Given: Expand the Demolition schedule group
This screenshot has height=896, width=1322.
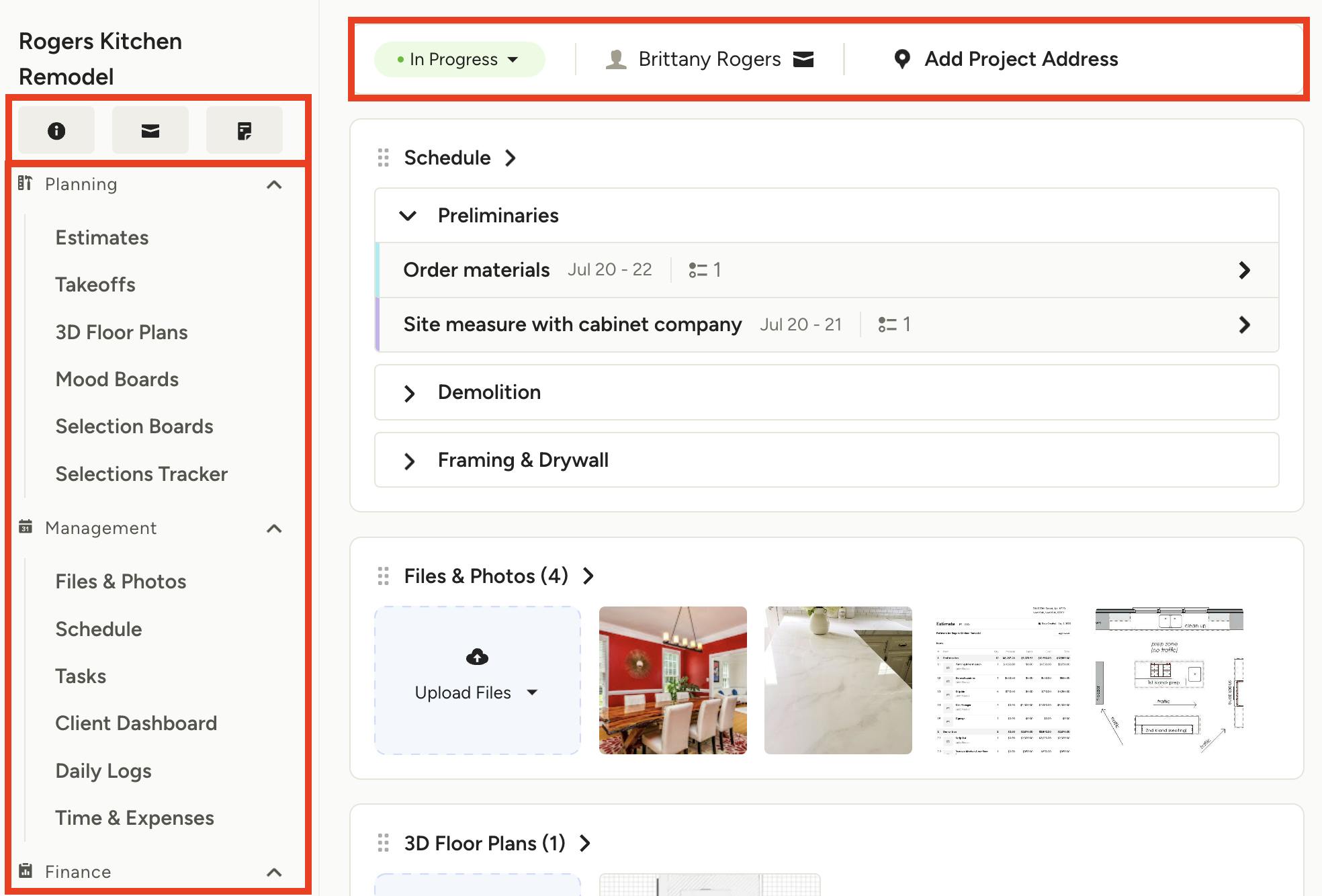Looking at the screenshot, I should [x=409, y=393].
